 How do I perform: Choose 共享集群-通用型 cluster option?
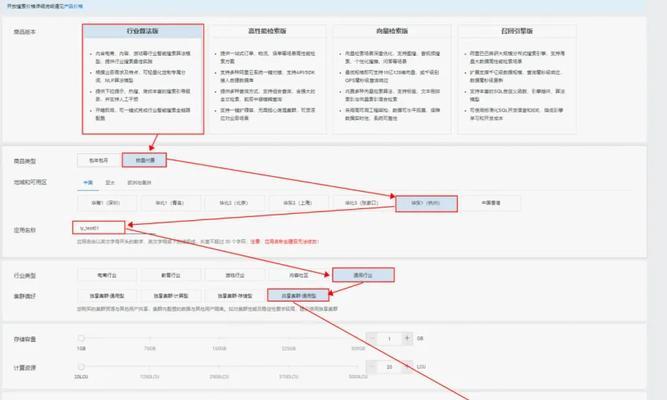(298, 295)
